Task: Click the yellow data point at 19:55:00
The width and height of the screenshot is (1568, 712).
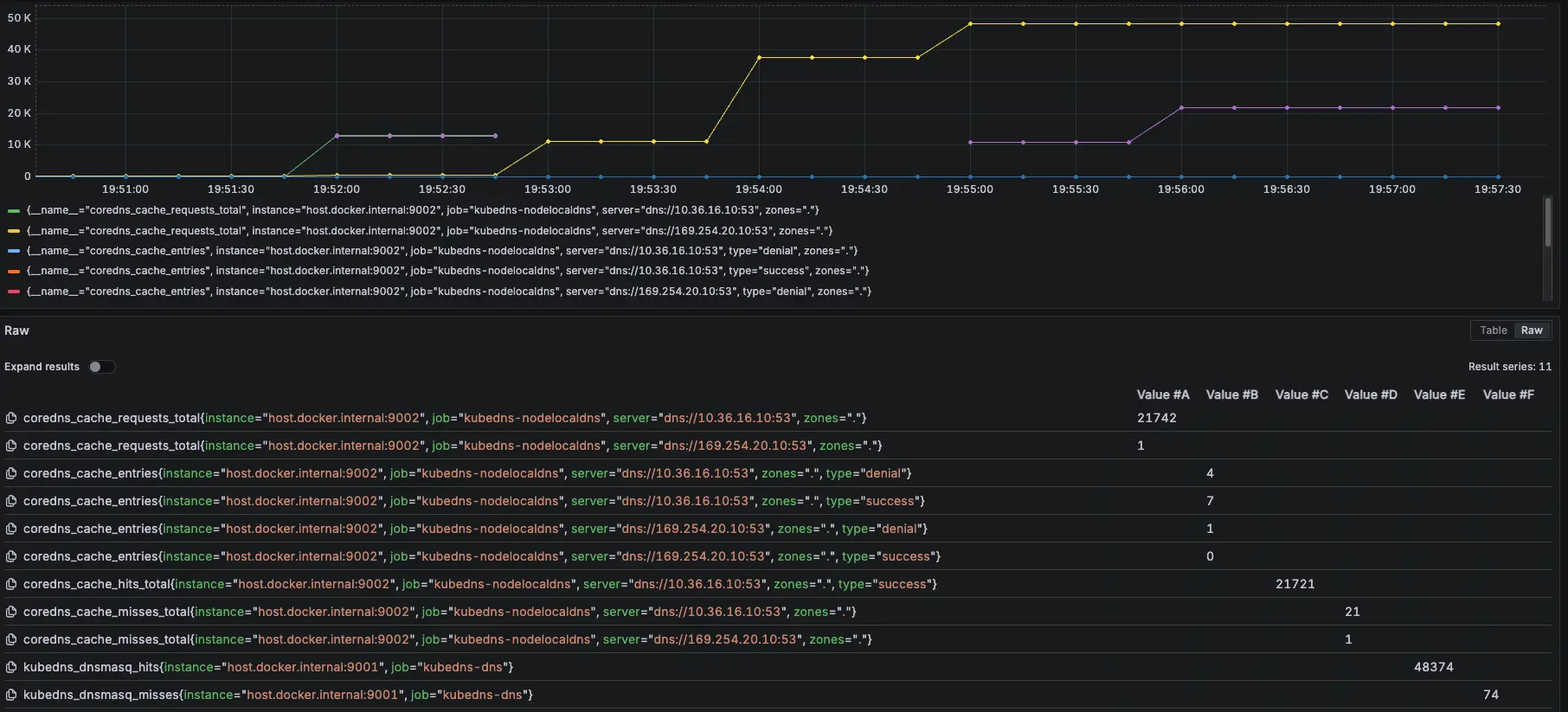Action: click(970, 24)
